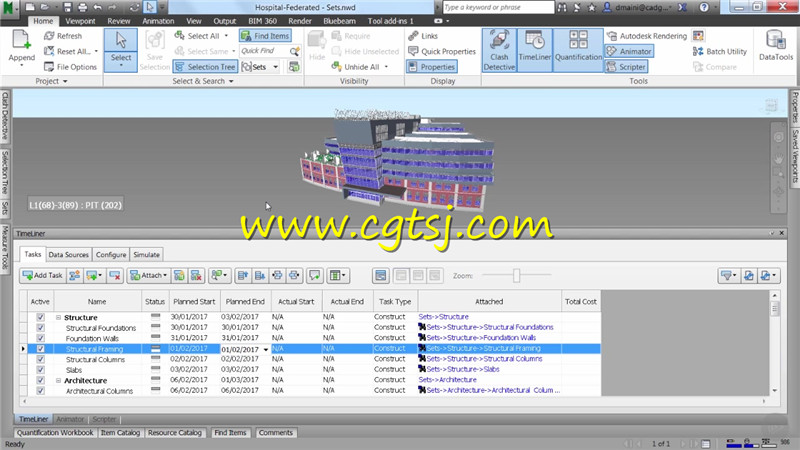Click the clear attachment icon
The image size is (800, 450).
tap(196, 276)
